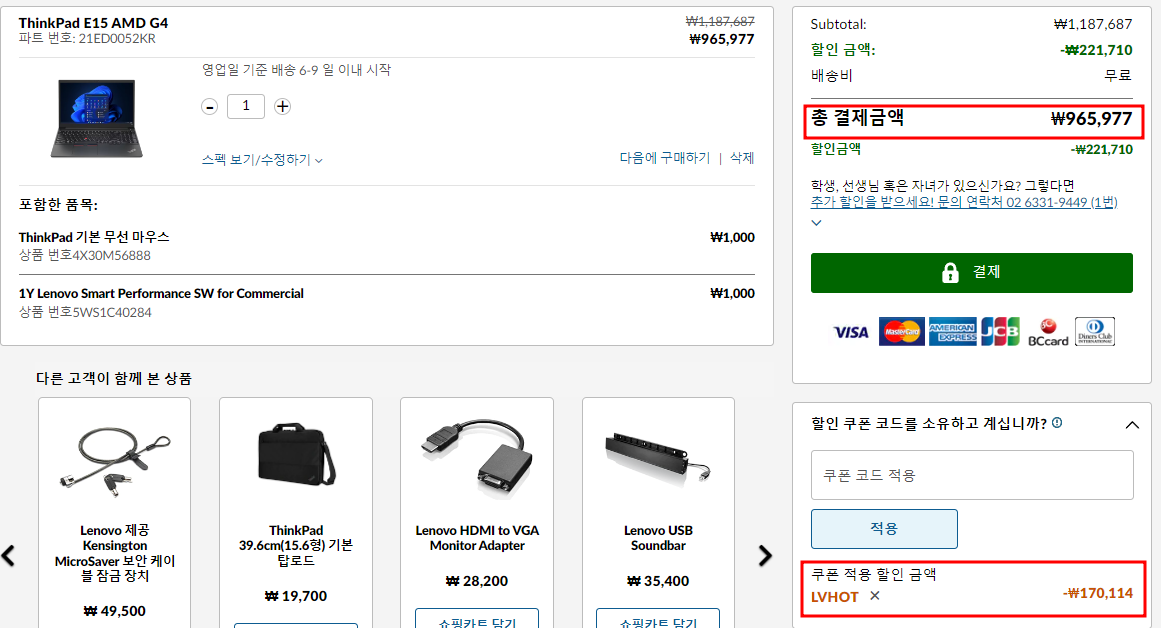The width and height of the screenshot is (1161, 628).
Task: Click the Lenovo 제공 Kensington MicroSaver product name
Action: (115, 552)
